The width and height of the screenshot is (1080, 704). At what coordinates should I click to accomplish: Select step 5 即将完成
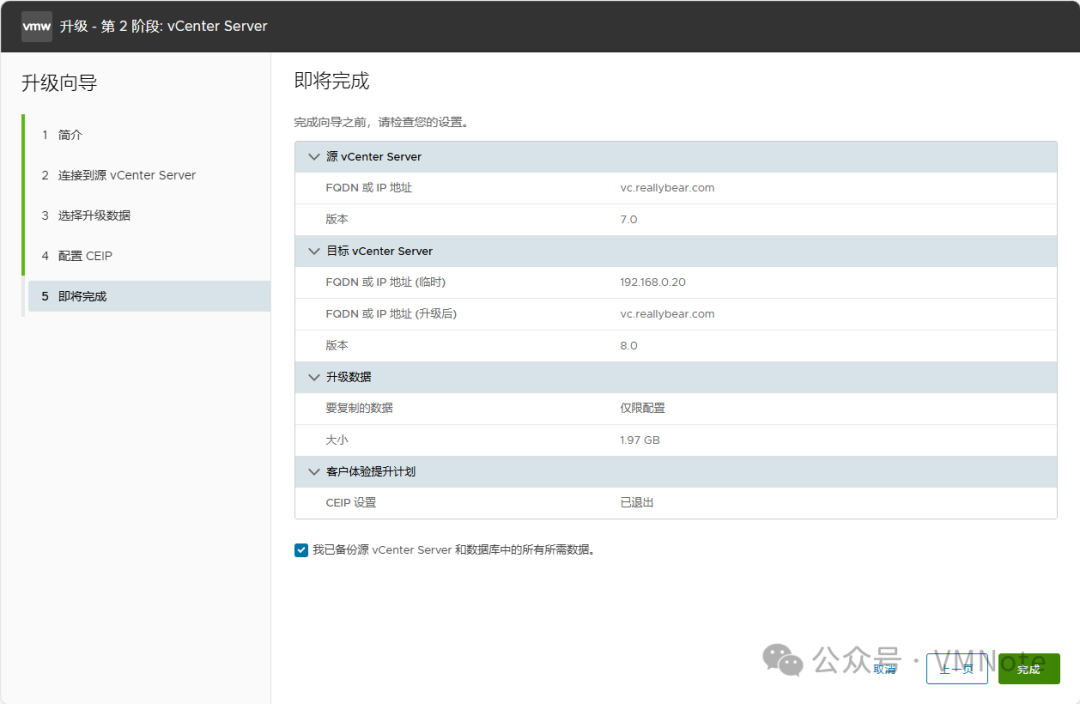coord(148,296)
